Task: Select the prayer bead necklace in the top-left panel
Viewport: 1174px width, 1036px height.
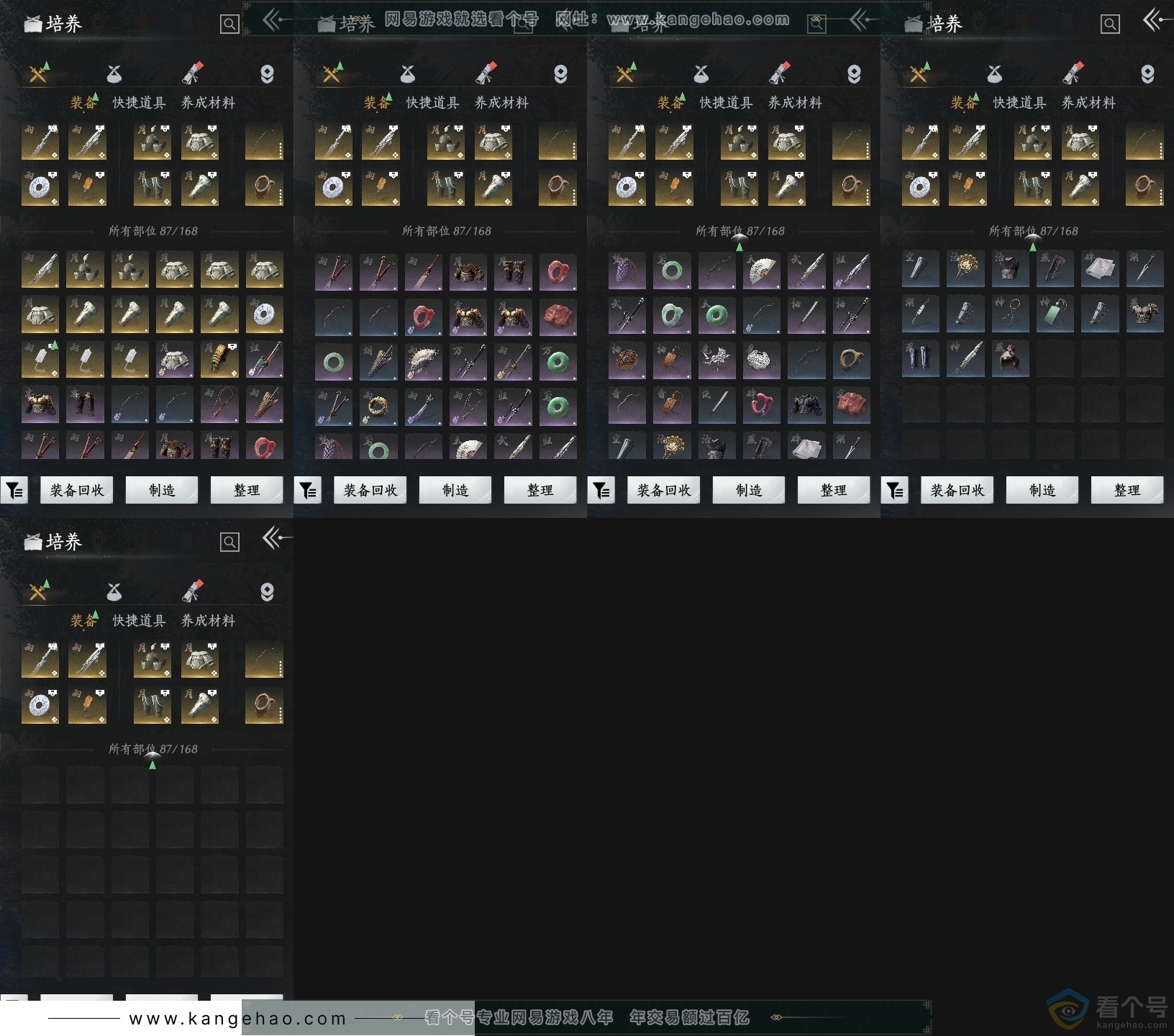Action: point(219,404)
